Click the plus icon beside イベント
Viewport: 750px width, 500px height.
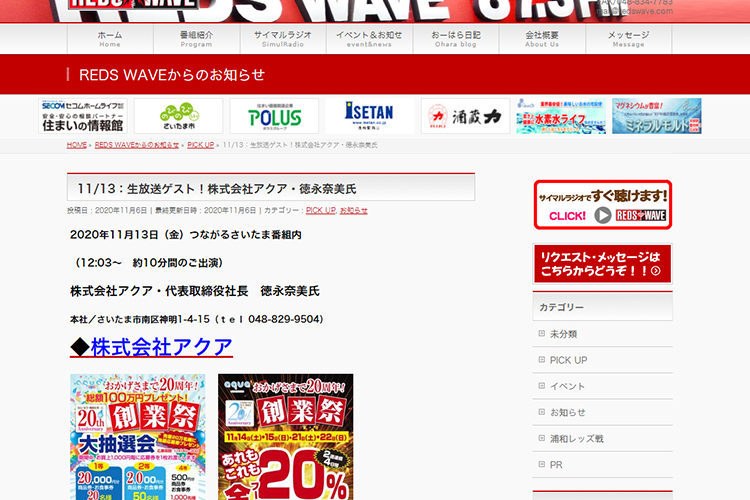coord(541,386)
